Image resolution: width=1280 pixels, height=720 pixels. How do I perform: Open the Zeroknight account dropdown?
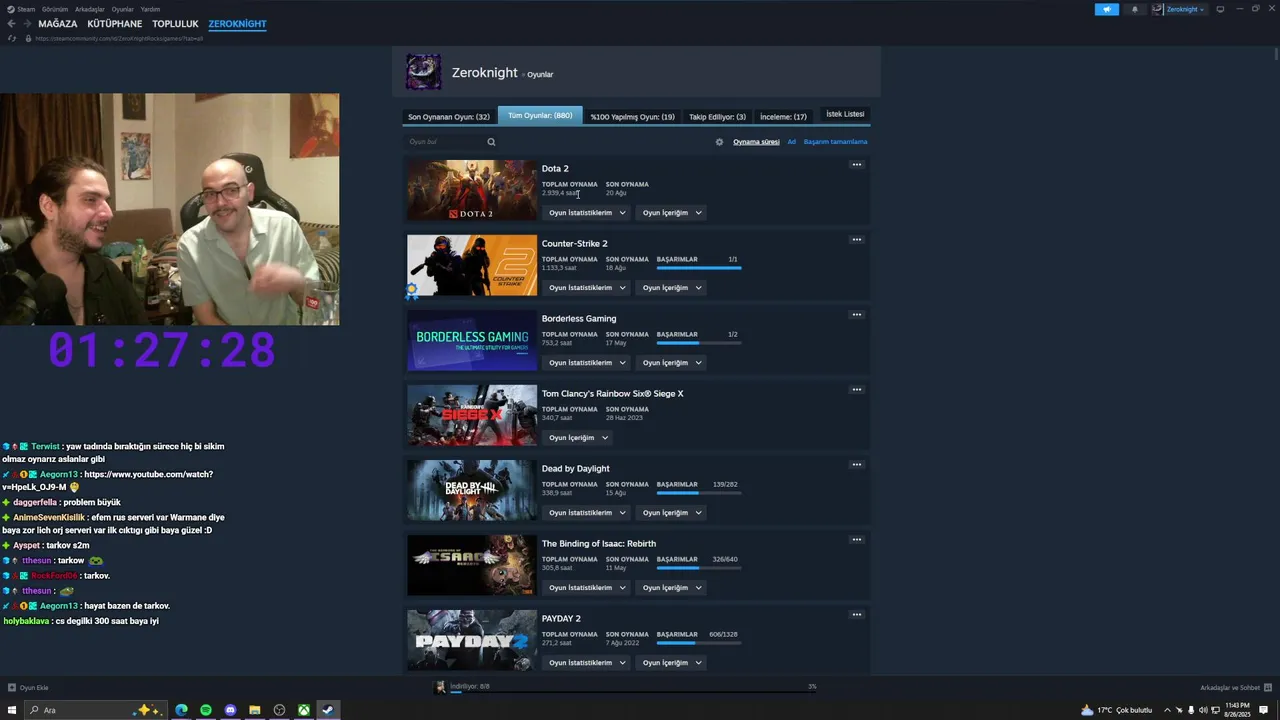point(1179,9)
